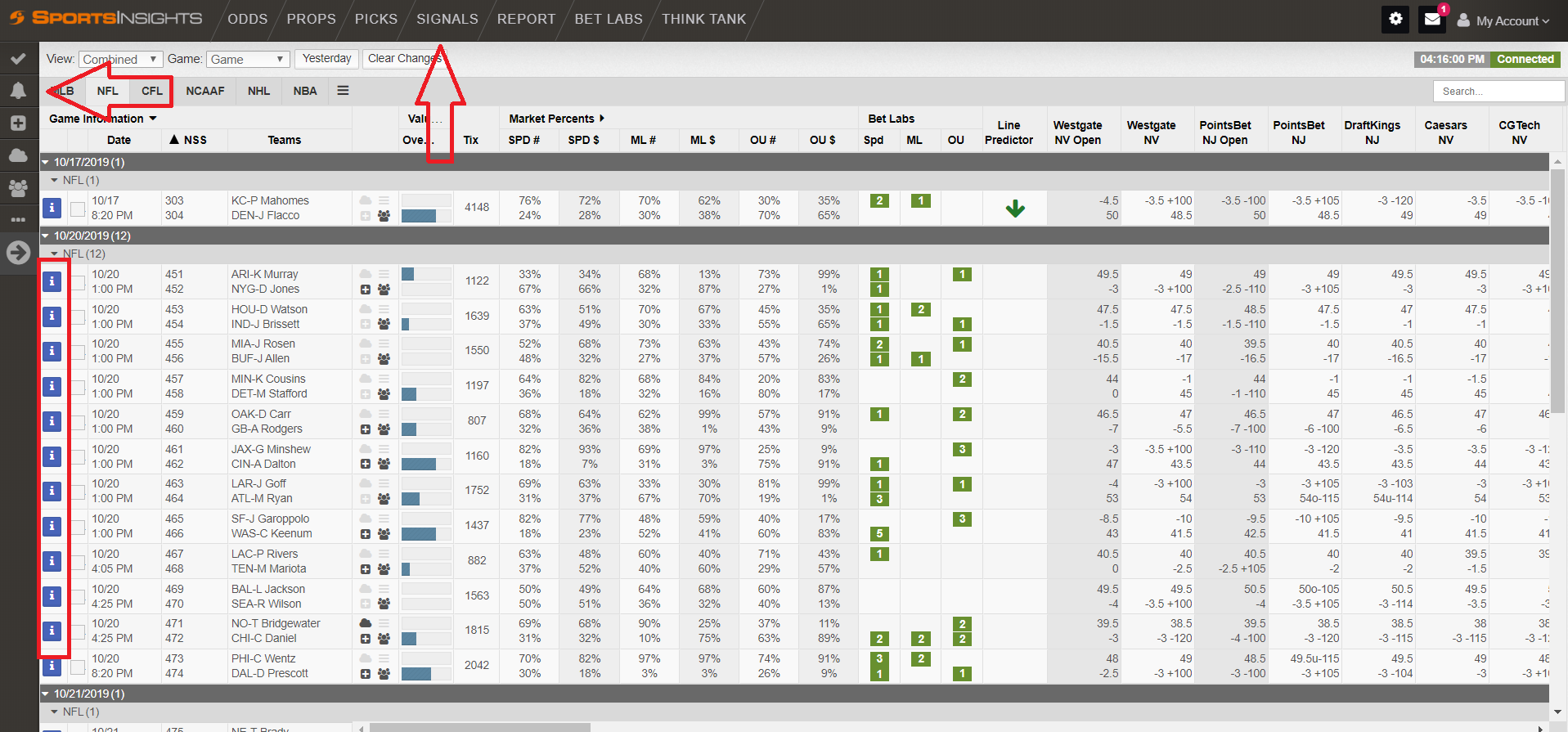The width and height of the screenshot is (1568, 732).
Task: Open the Game dropdown selector
Action: [247, 60]
